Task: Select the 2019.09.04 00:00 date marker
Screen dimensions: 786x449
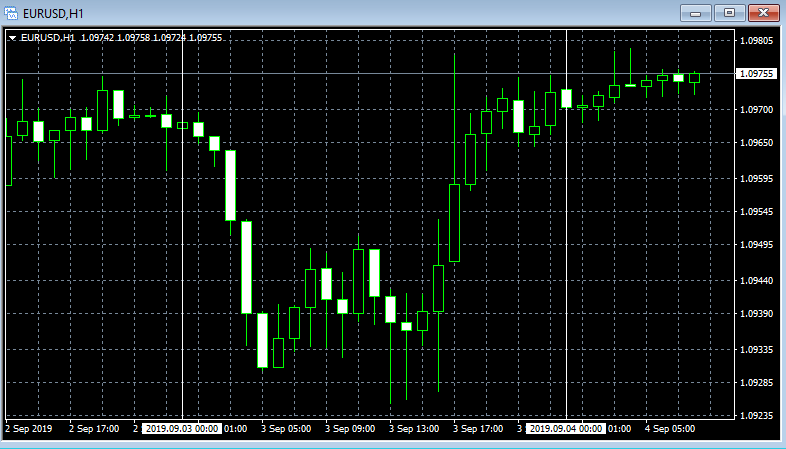Action: tap(566, 428)
